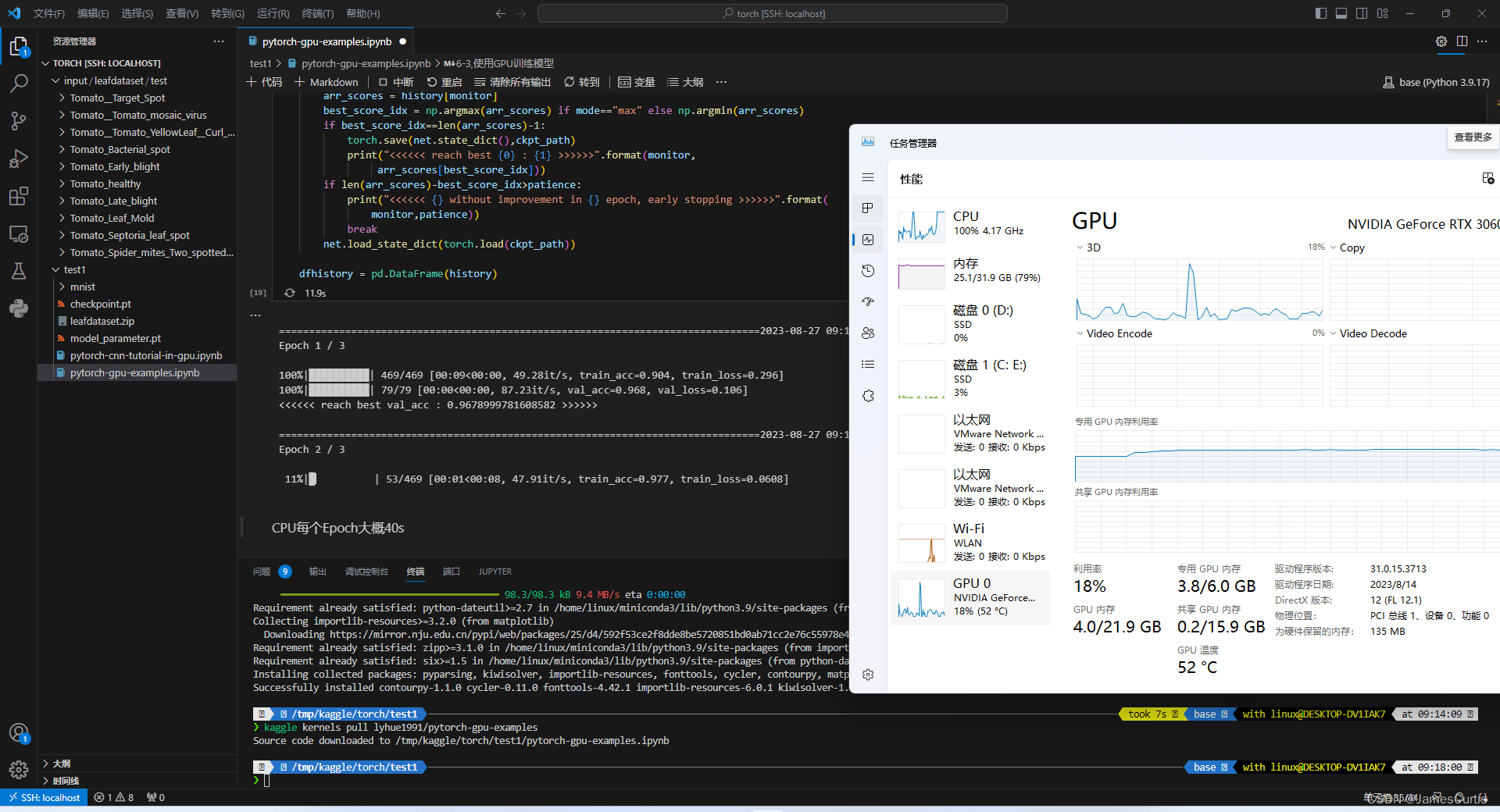Select App history icon in Task Manager

coord(868,271)
